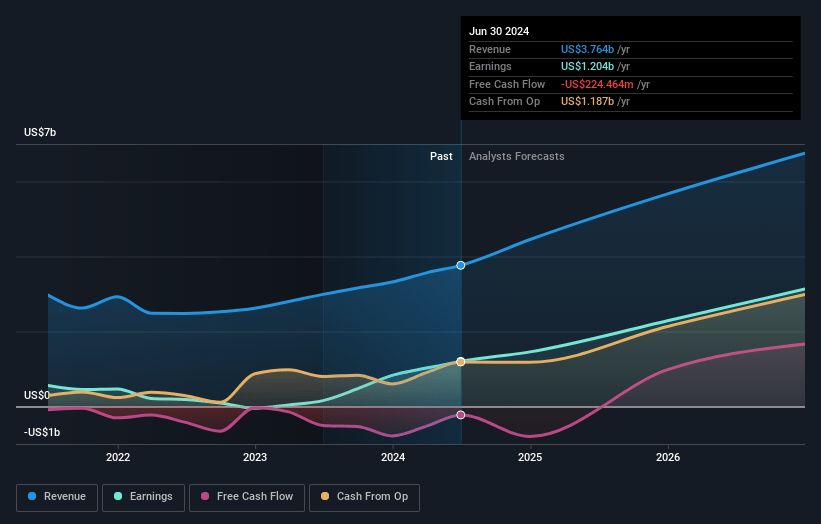Click the Free Cash Flow row label in tooltip

pyautogui.click(x=507, y=84)
